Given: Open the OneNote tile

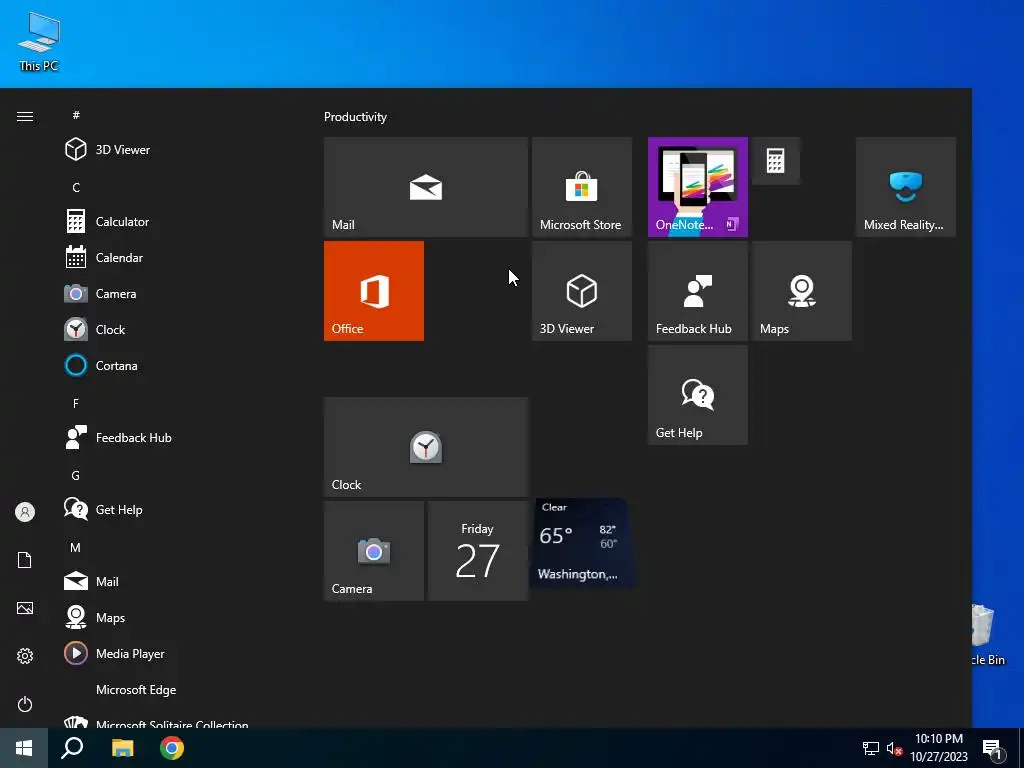Looking at the screenshot, I should coord(697,187).
